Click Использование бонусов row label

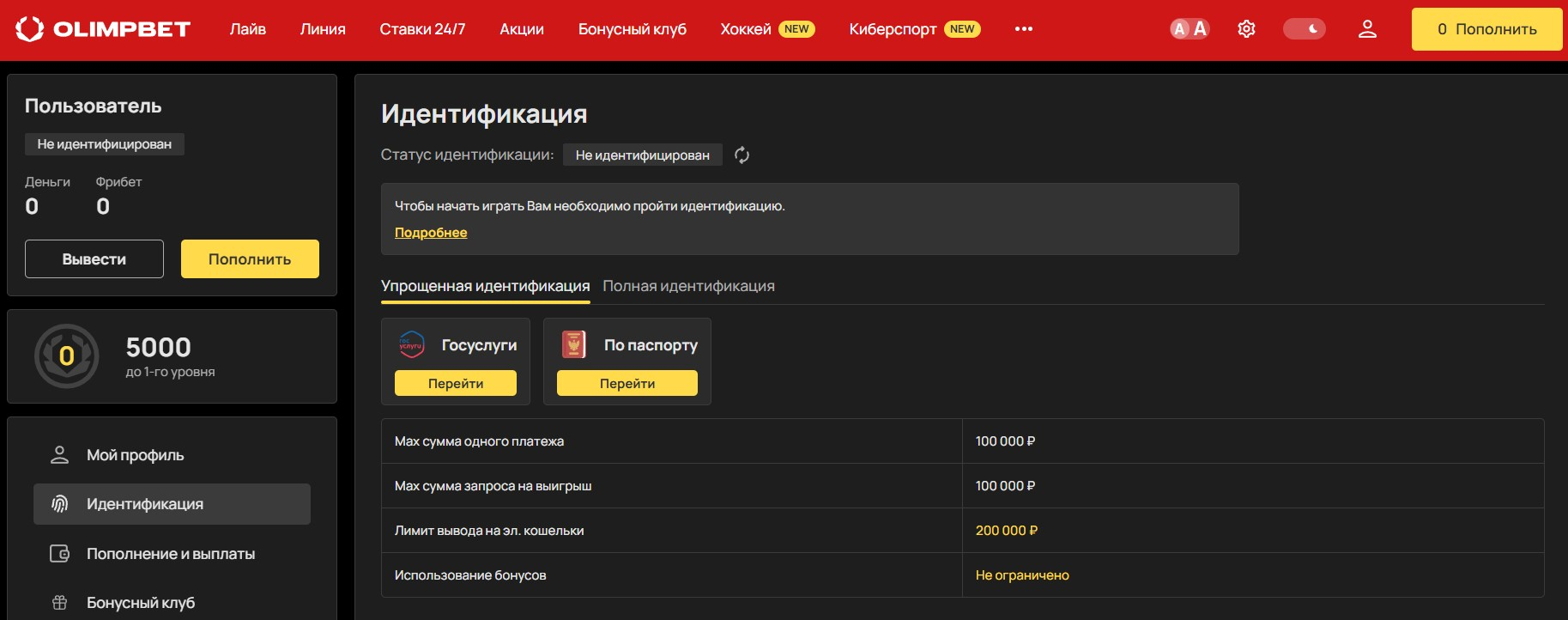470,575
